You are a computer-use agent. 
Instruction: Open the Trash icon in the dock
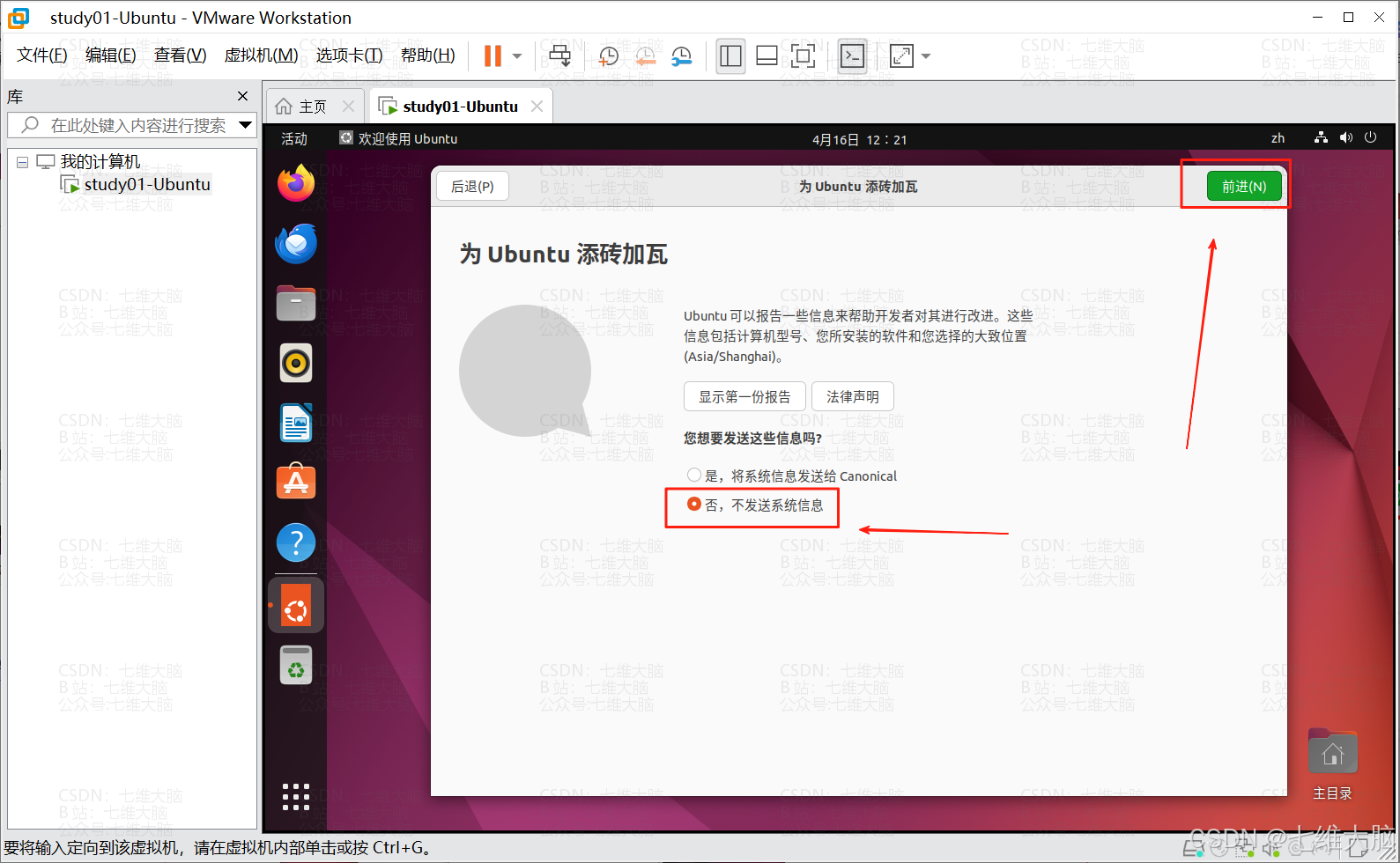click(x=296, y=665)
